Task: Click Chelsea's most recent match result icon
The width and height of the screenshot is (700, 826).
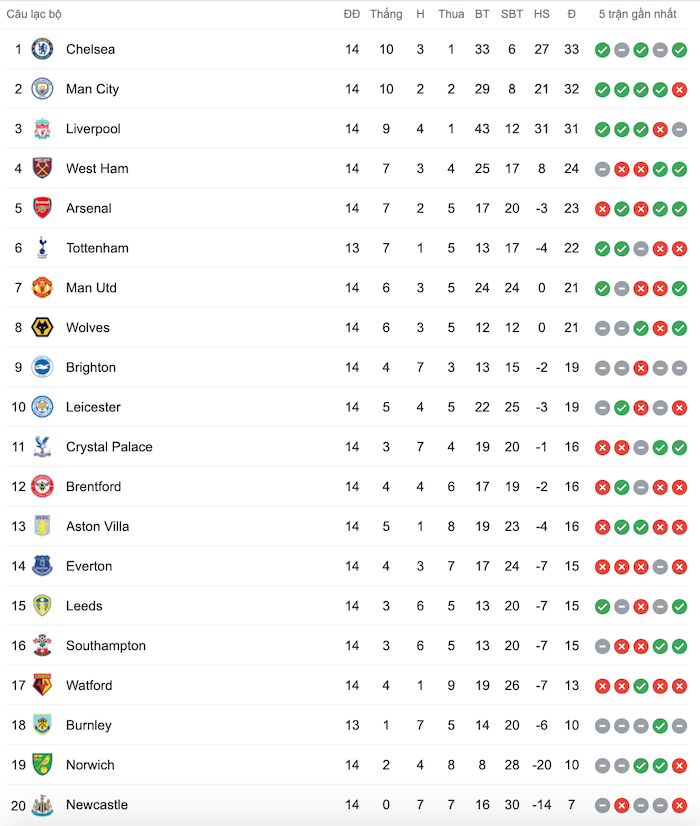Action: click(x=679, y=50)
